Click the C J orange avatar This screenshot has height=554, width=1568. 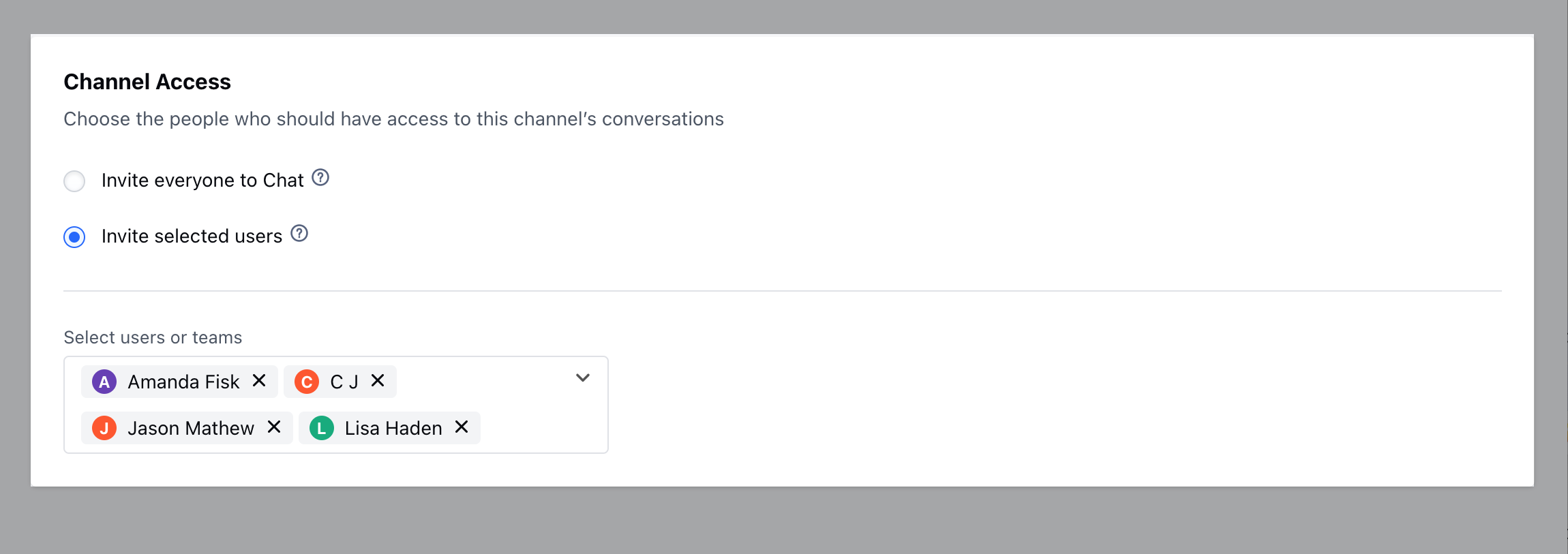click(307, 382)
